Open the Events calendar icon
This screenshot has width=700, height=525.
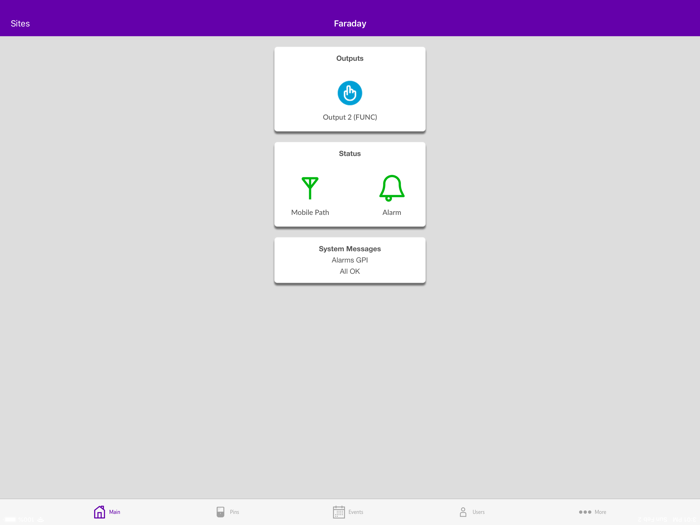[339, 512]
